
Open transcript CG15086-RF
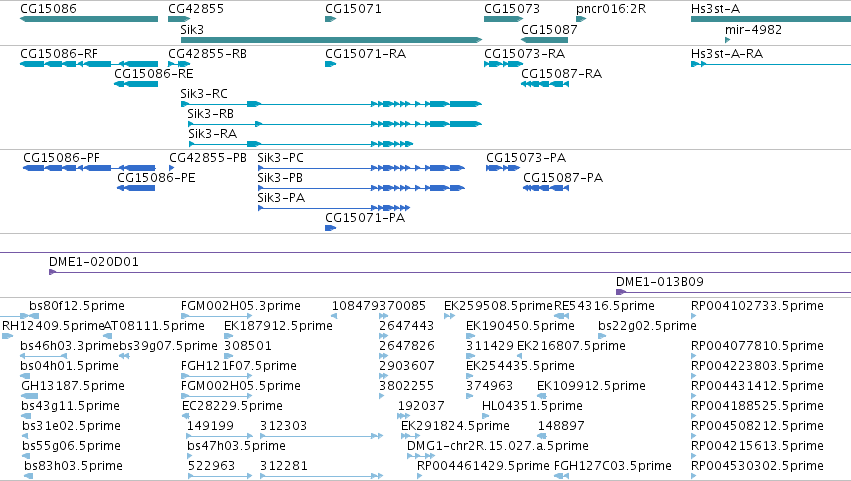coord(59,54)
